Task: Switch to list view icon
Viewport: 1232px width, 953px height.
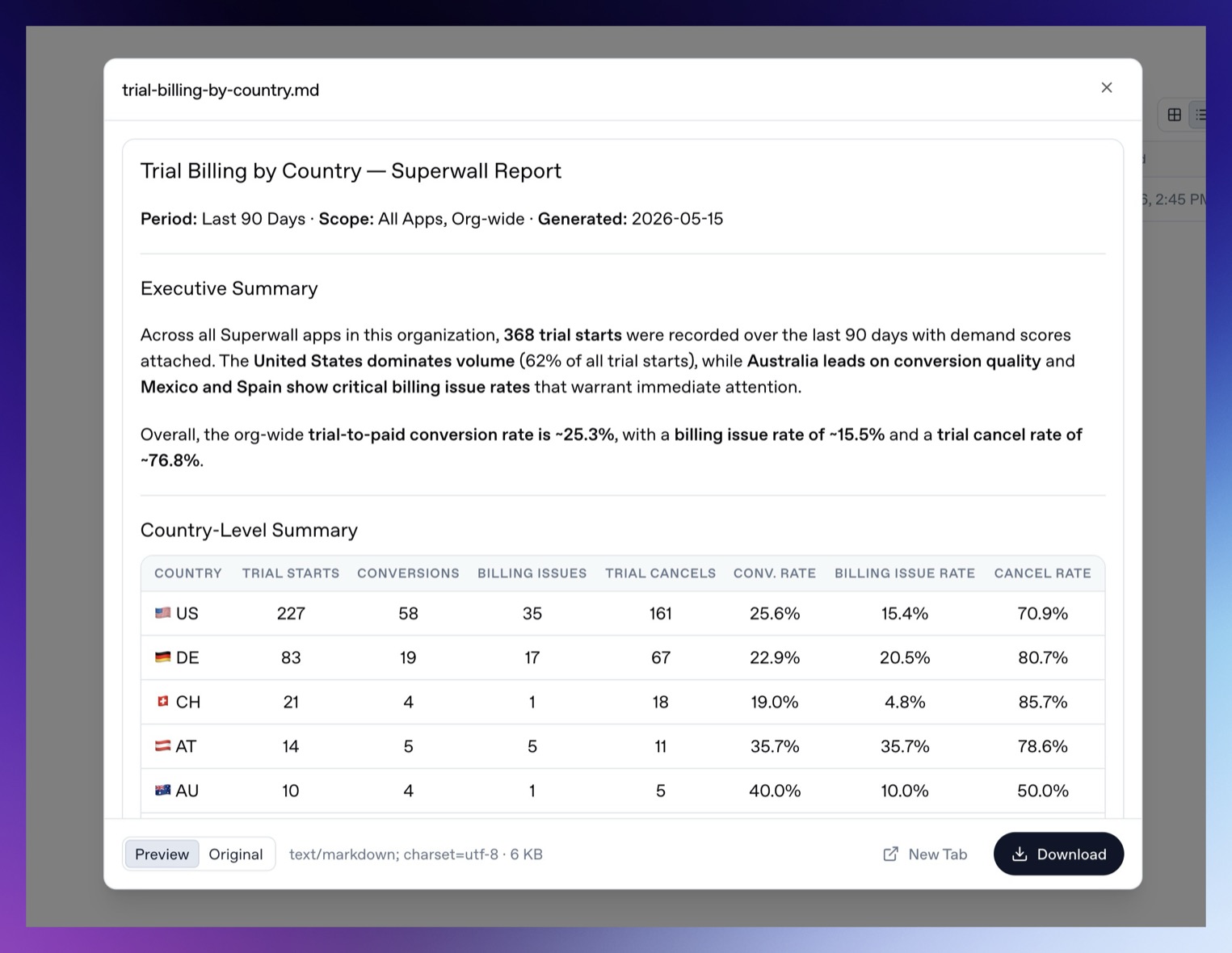Action: tap(1200, 115)
